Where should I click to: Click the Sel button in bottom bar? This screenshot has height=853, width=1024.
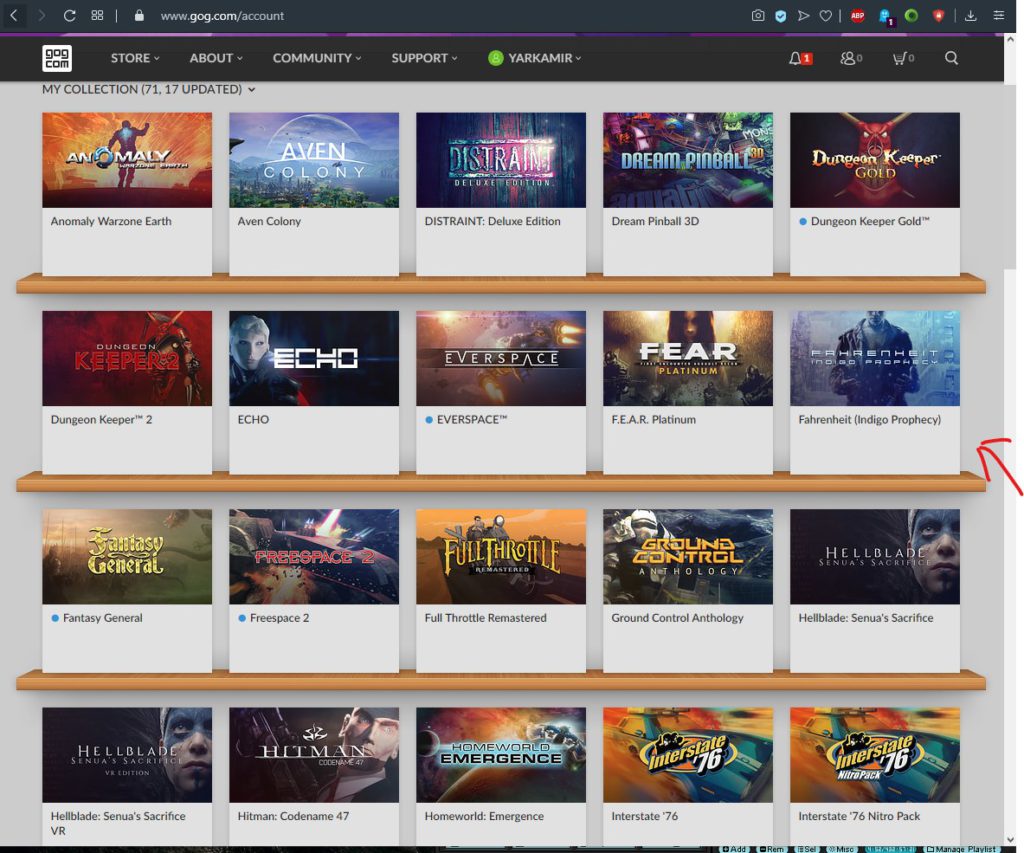(x=807, y=848)
